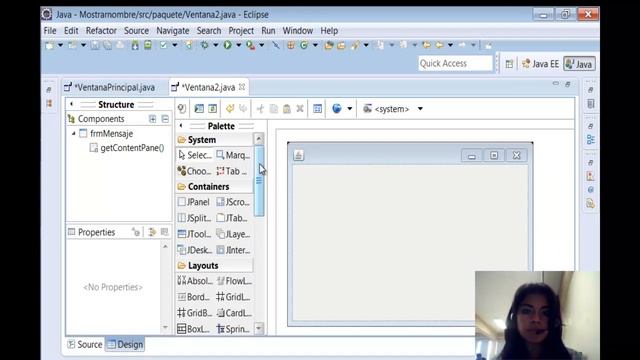The image size is (640, 360).
Task: Switch to the Source tab at bottom
Action: tap(85, 344)
